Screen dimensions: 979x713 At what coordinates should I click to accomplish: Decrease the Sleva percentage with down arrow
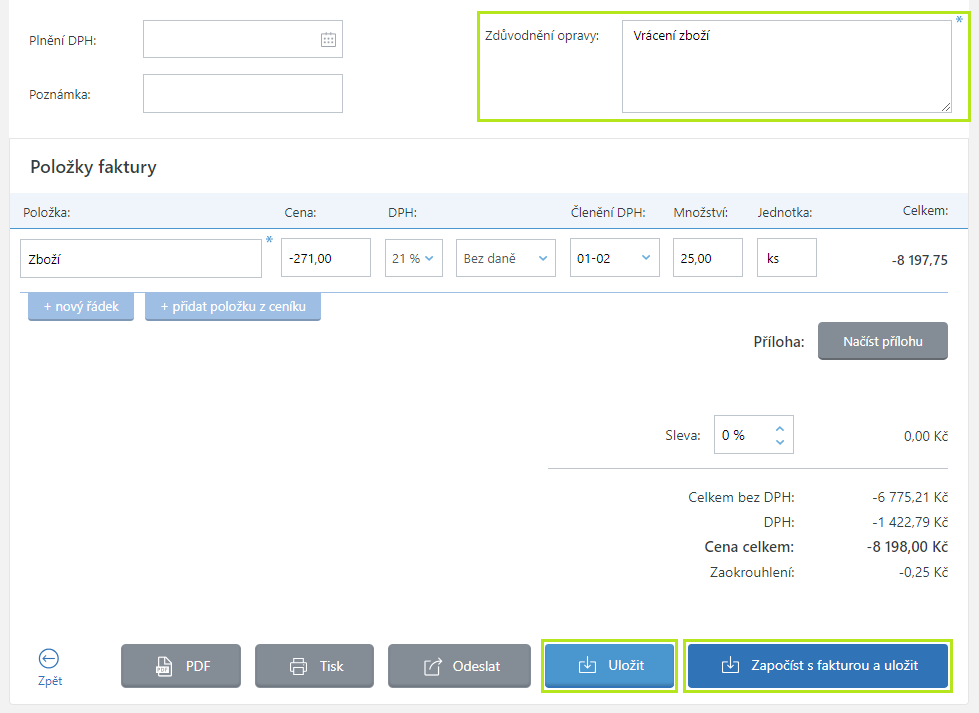[779, 442]
